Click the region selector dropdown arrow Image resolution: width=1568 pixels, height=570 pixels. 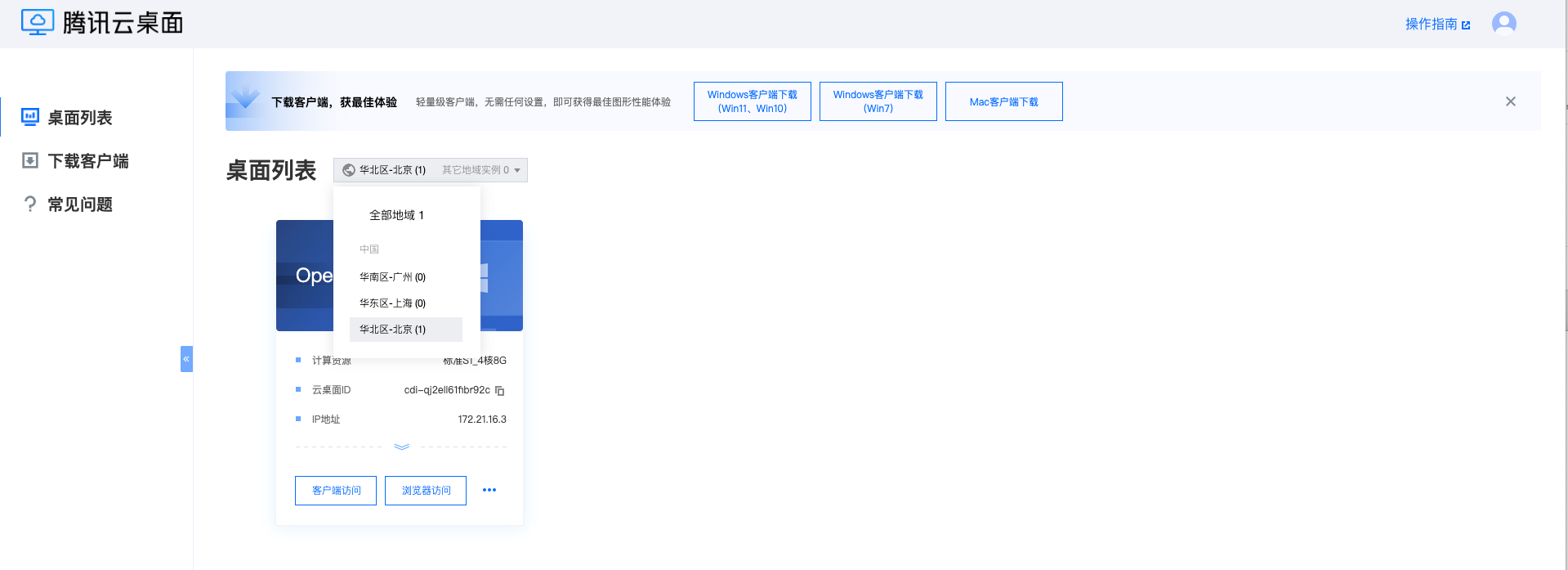click(517, 170)
